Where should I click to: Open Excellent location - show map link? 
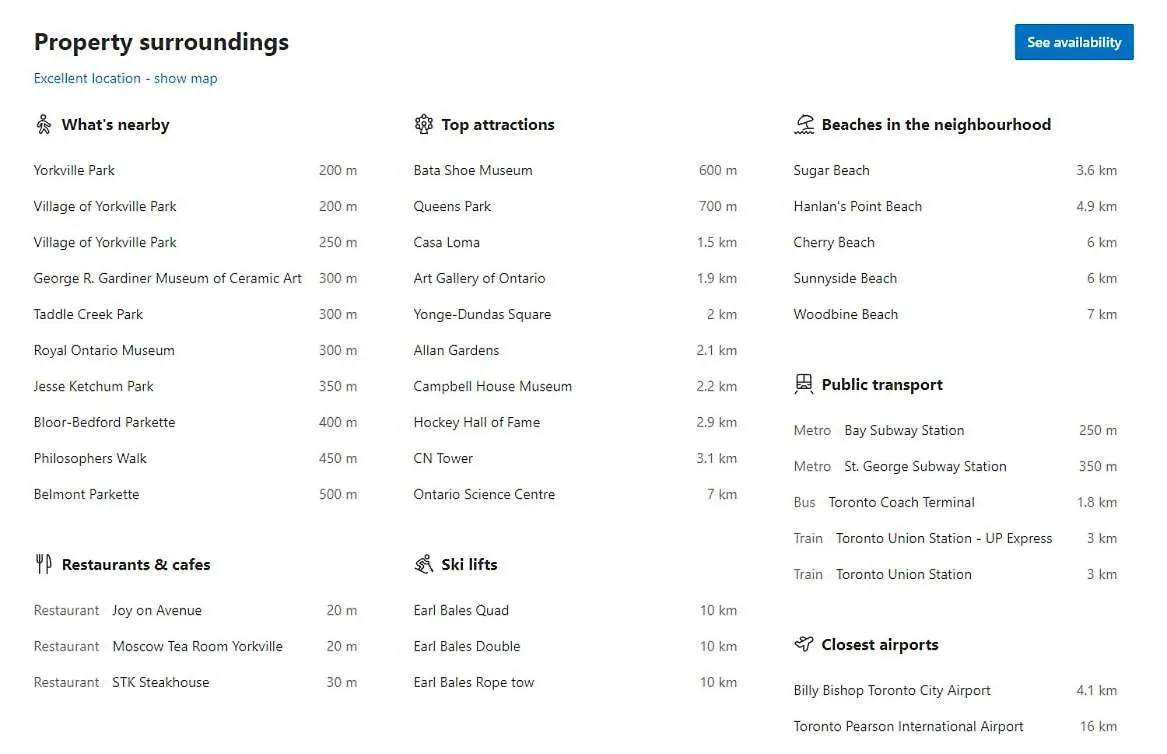pos(126,78)
